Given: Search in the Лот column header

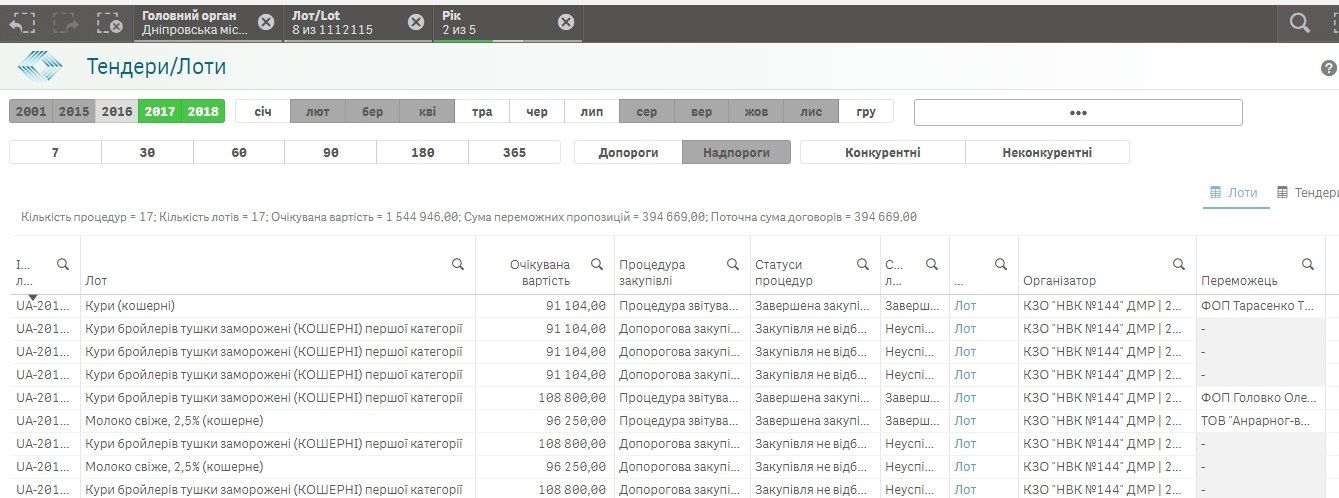Looking at the screenshot, I should [458, 264].
